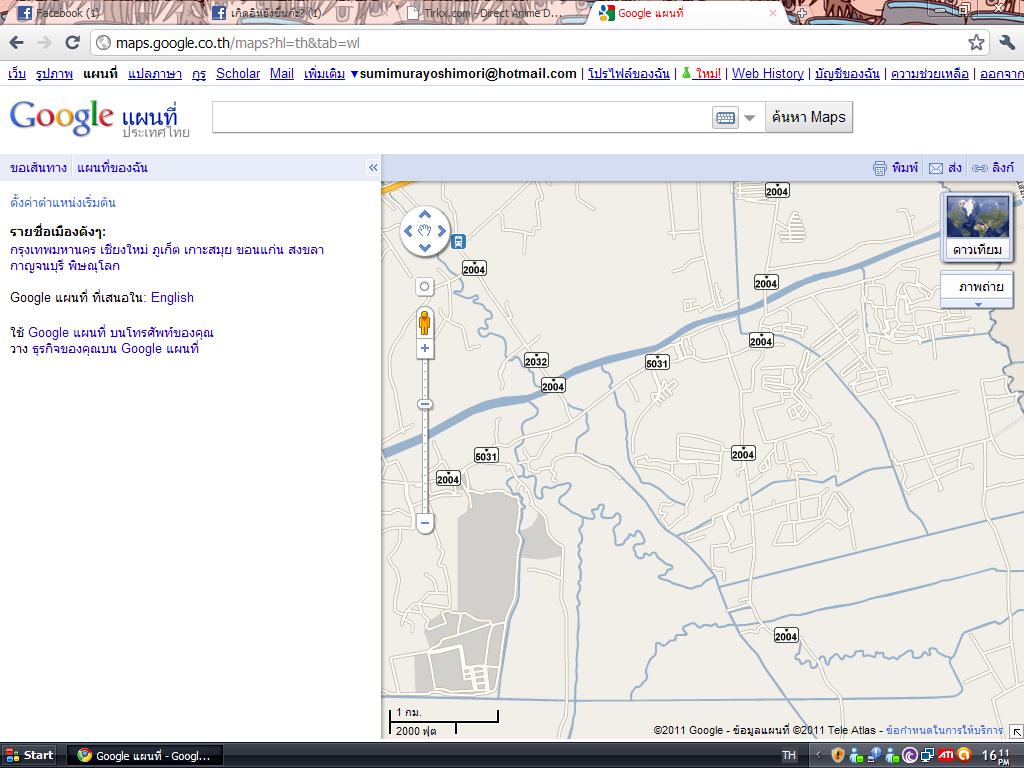Open the Windows Start button
1024x768 pixels.
29,756
